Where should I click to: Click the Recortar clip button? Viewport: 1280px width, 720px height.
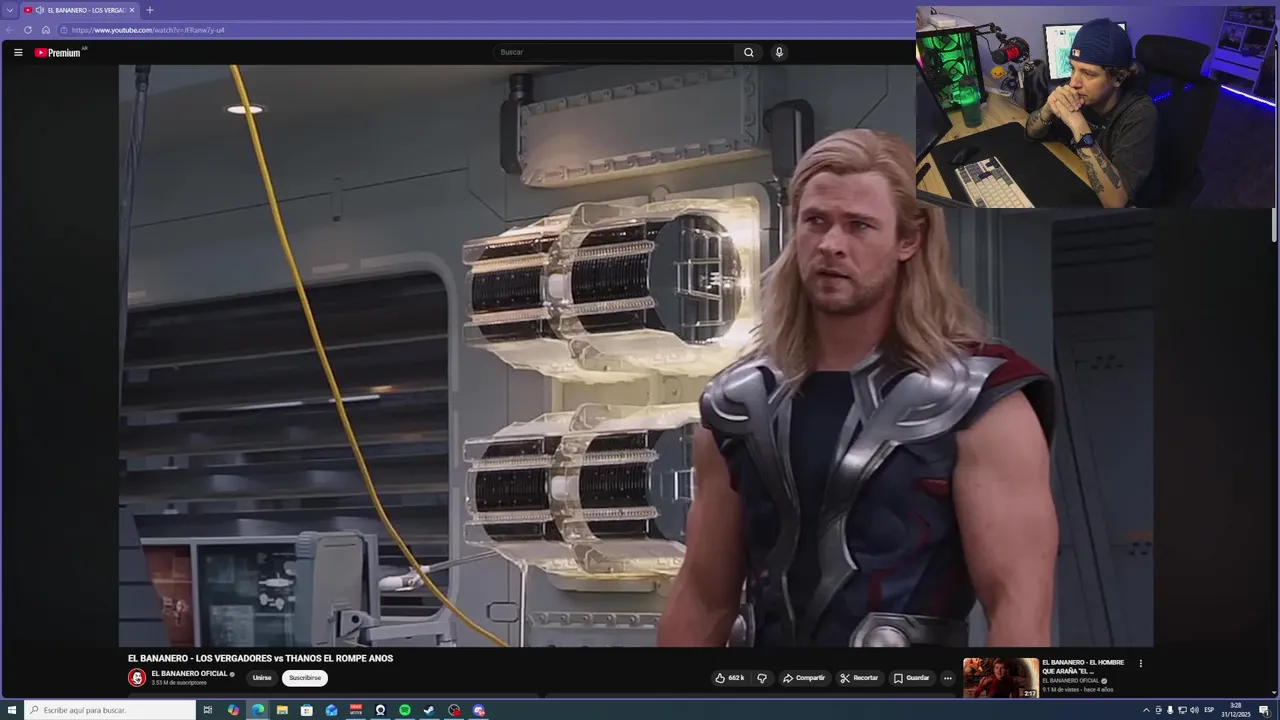[859, 678]
